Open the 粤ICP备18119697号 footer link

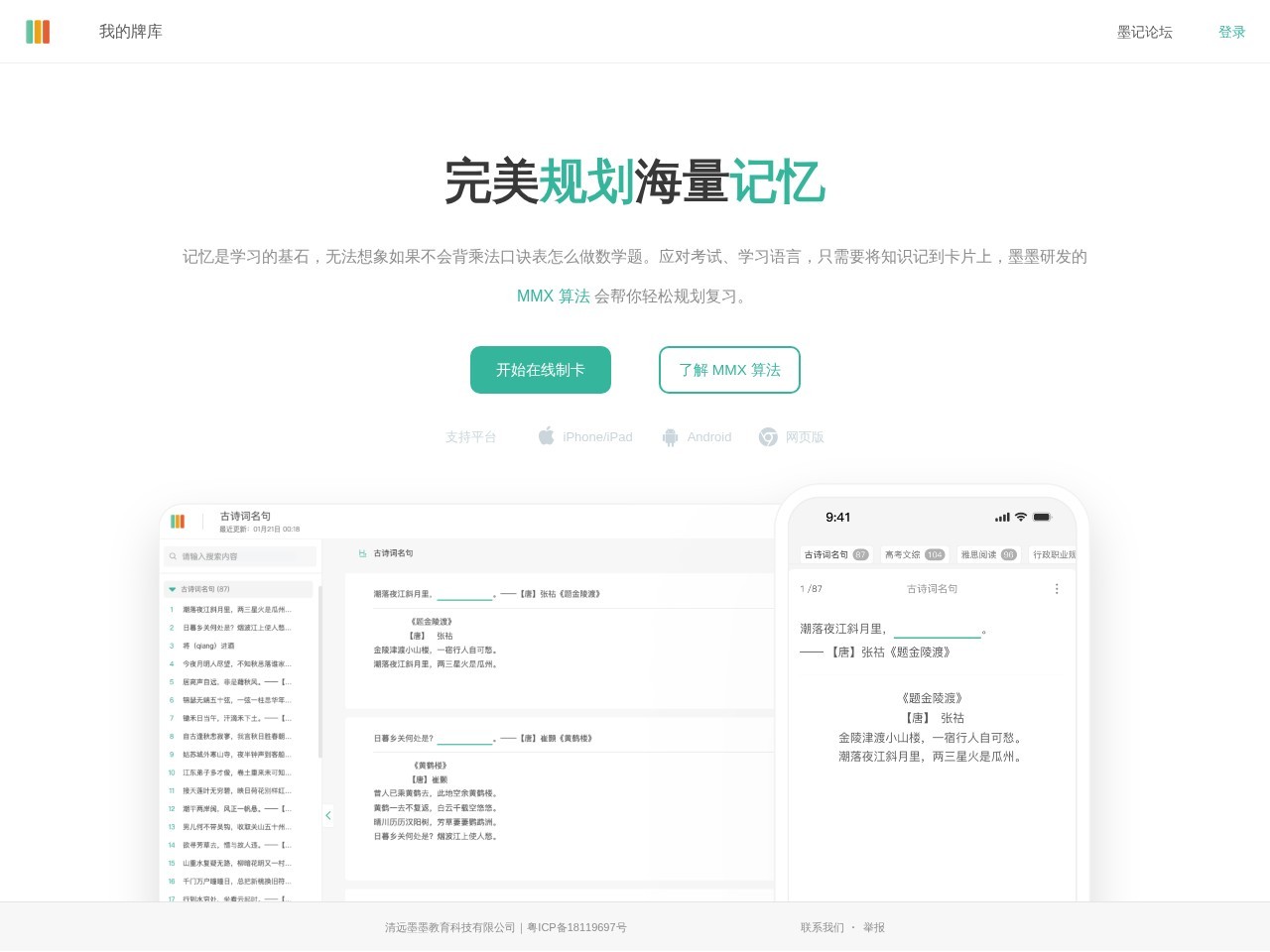pos(576,927)
